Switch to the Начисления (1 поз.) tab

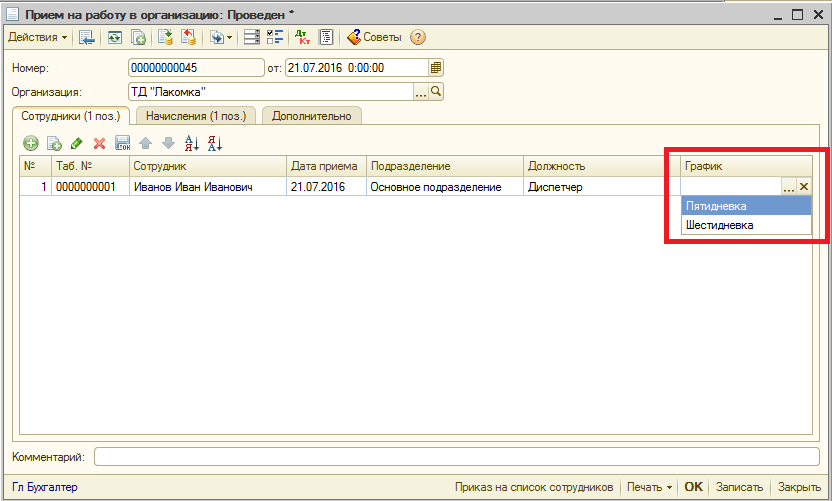point(196,116)
